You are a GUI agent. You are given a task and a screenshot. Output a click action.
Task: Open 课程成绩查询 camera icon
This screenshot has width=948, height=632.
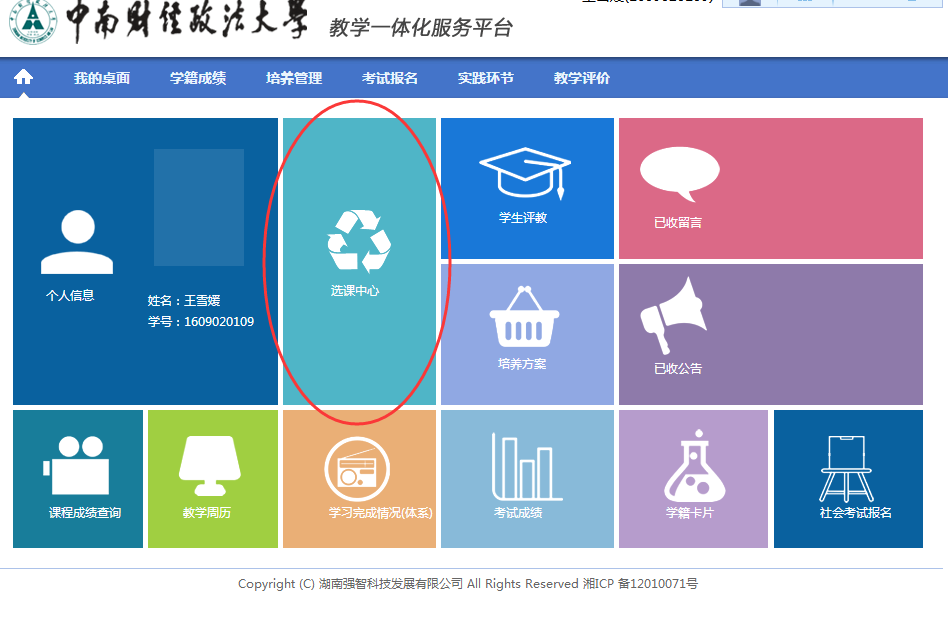[x=76, y=466]
